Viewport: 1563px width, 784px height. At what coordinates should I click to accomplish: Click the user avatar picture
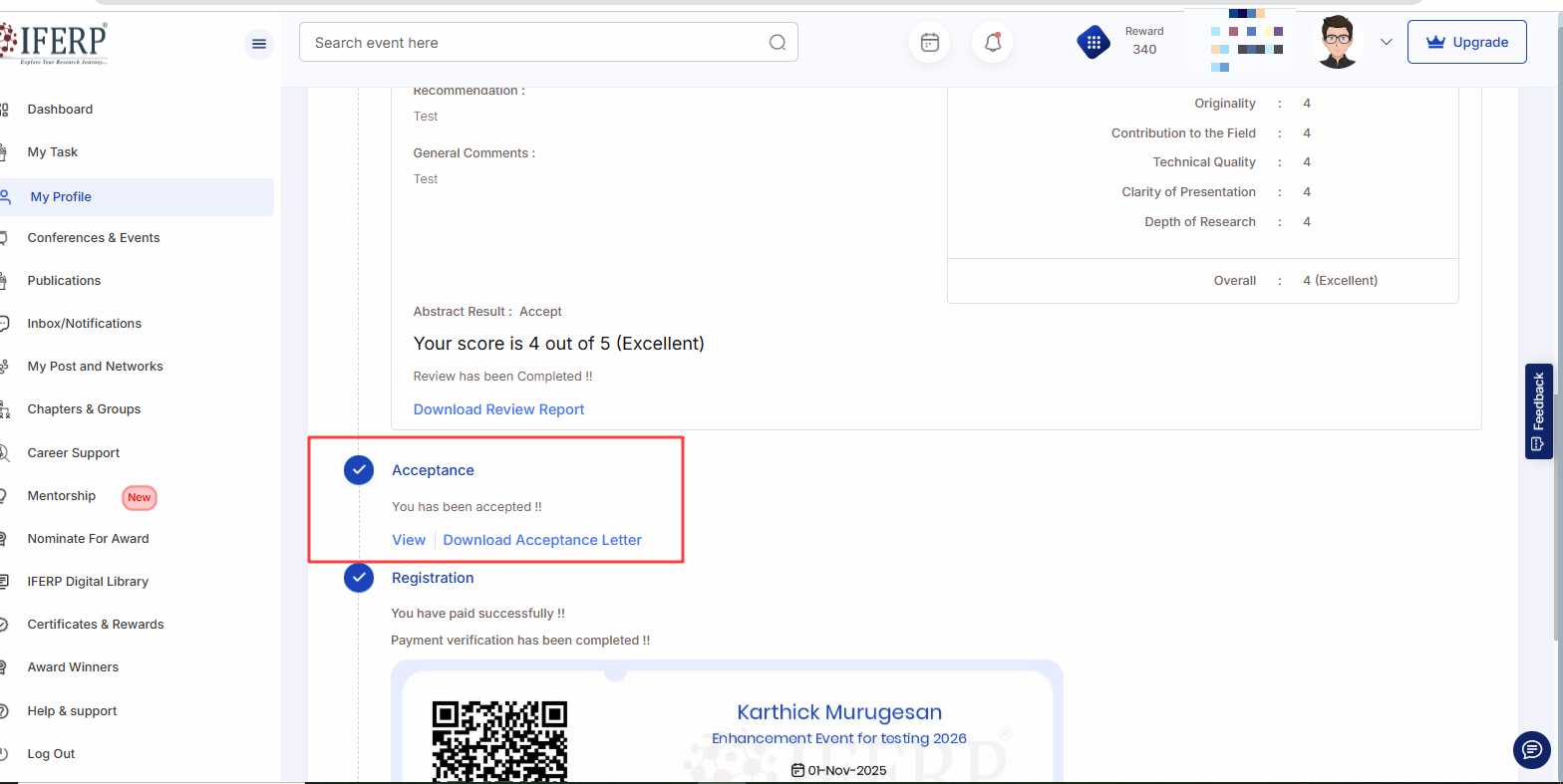tap(1337, 42)
